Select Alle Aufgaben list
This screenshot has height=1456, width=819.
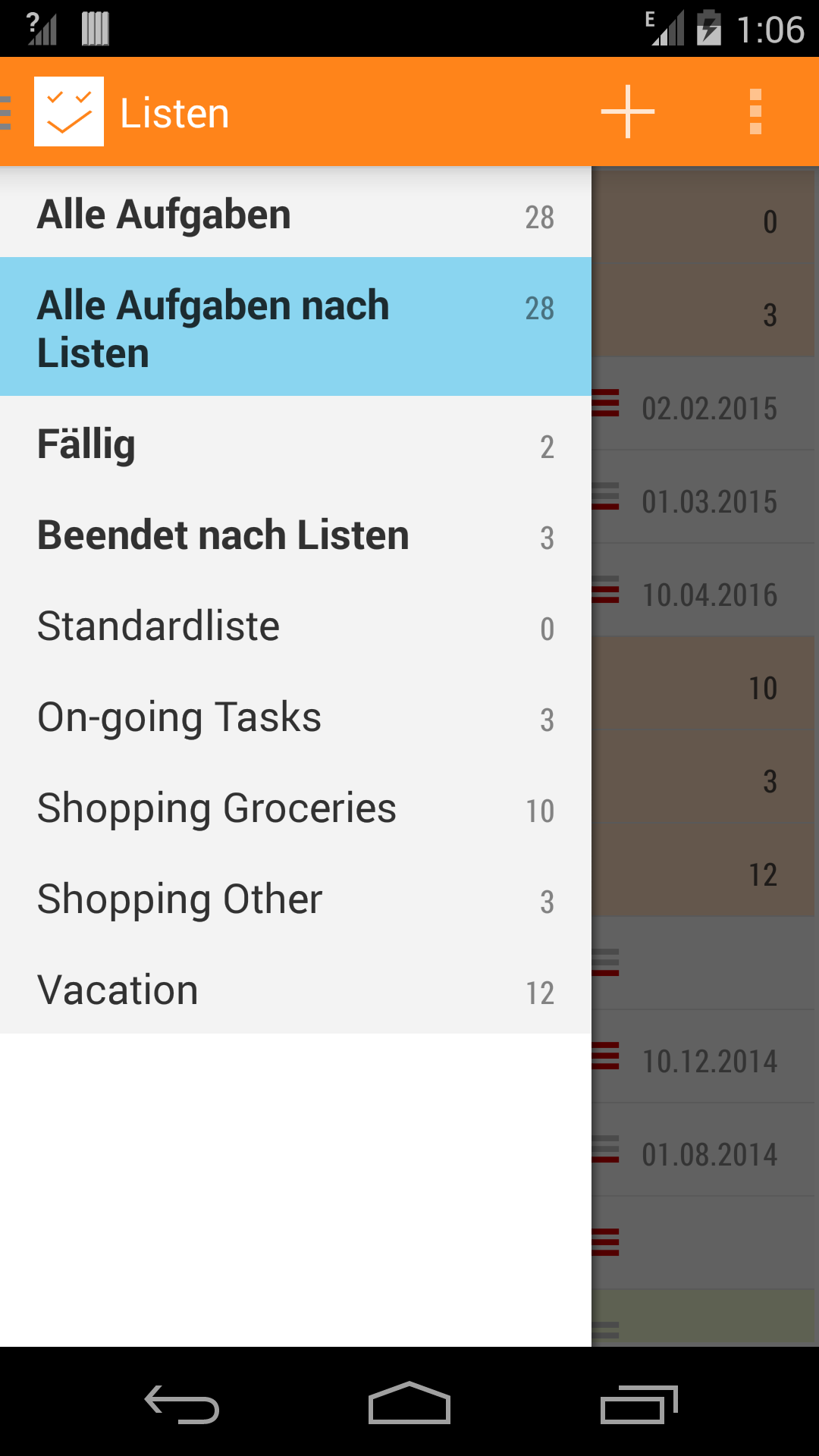coord(296,213)
